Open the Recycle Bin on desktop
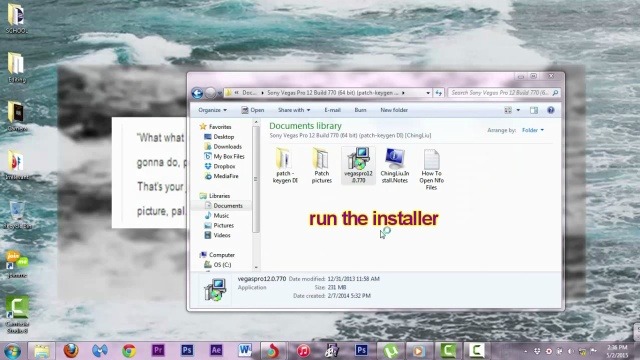The image size is (640, 360). pyautogui.click(x=17, y=215)
